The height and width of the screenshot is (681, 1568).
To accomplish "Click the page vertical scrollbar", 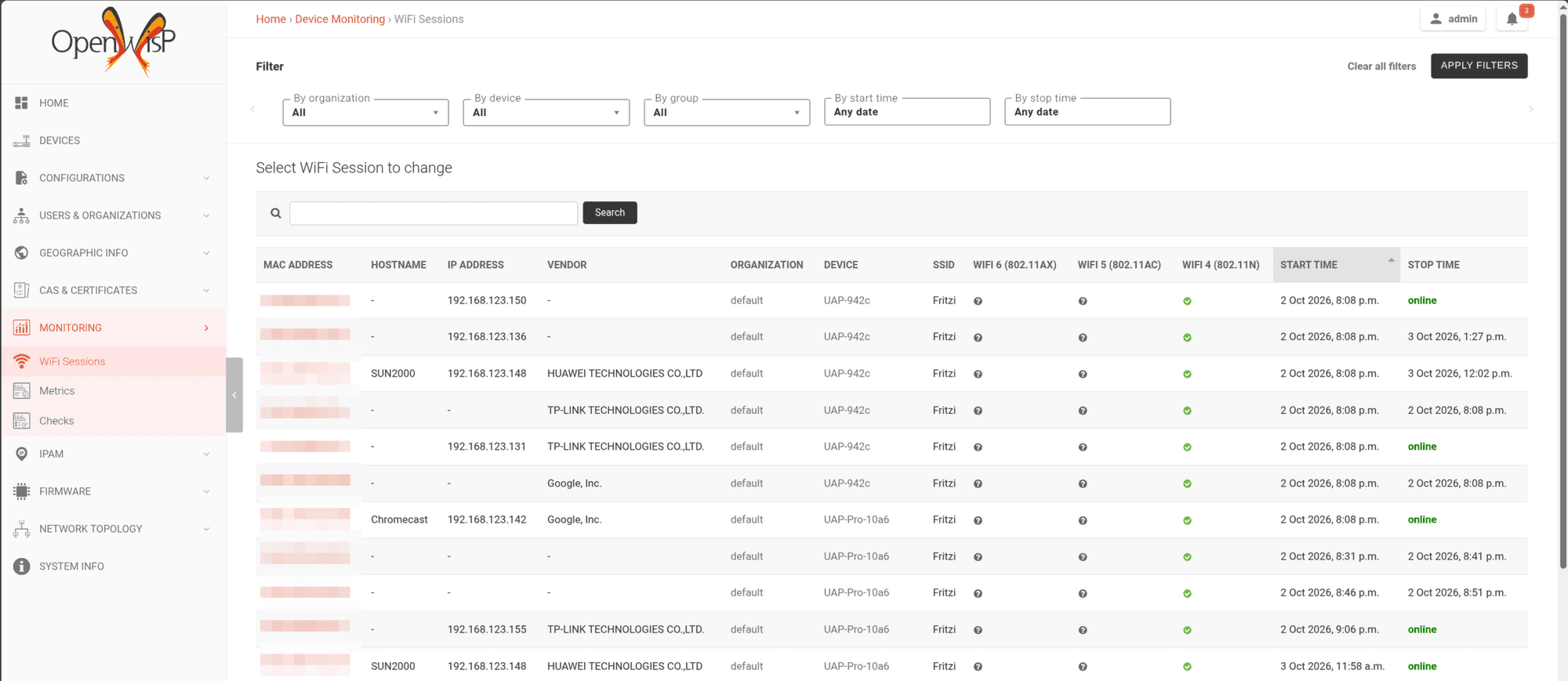I will coord(1563,290).
